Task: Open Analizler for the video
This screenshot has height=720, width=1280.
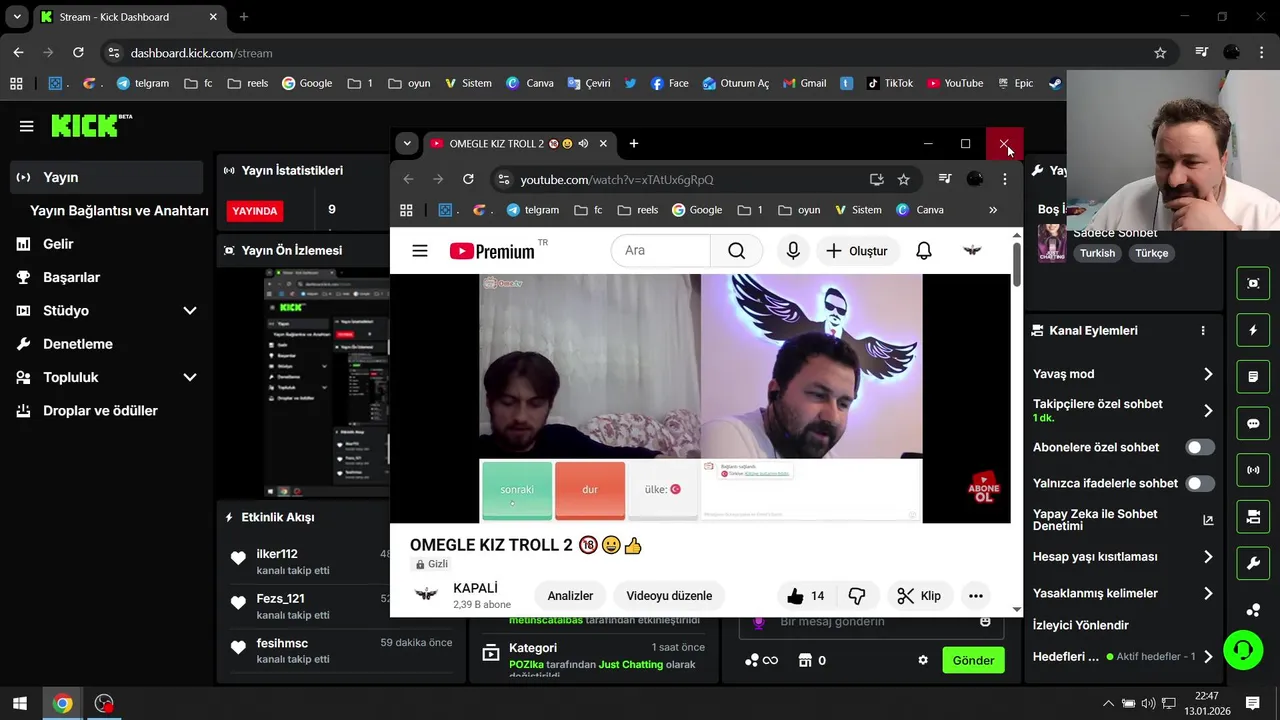Action: point(570,596)
